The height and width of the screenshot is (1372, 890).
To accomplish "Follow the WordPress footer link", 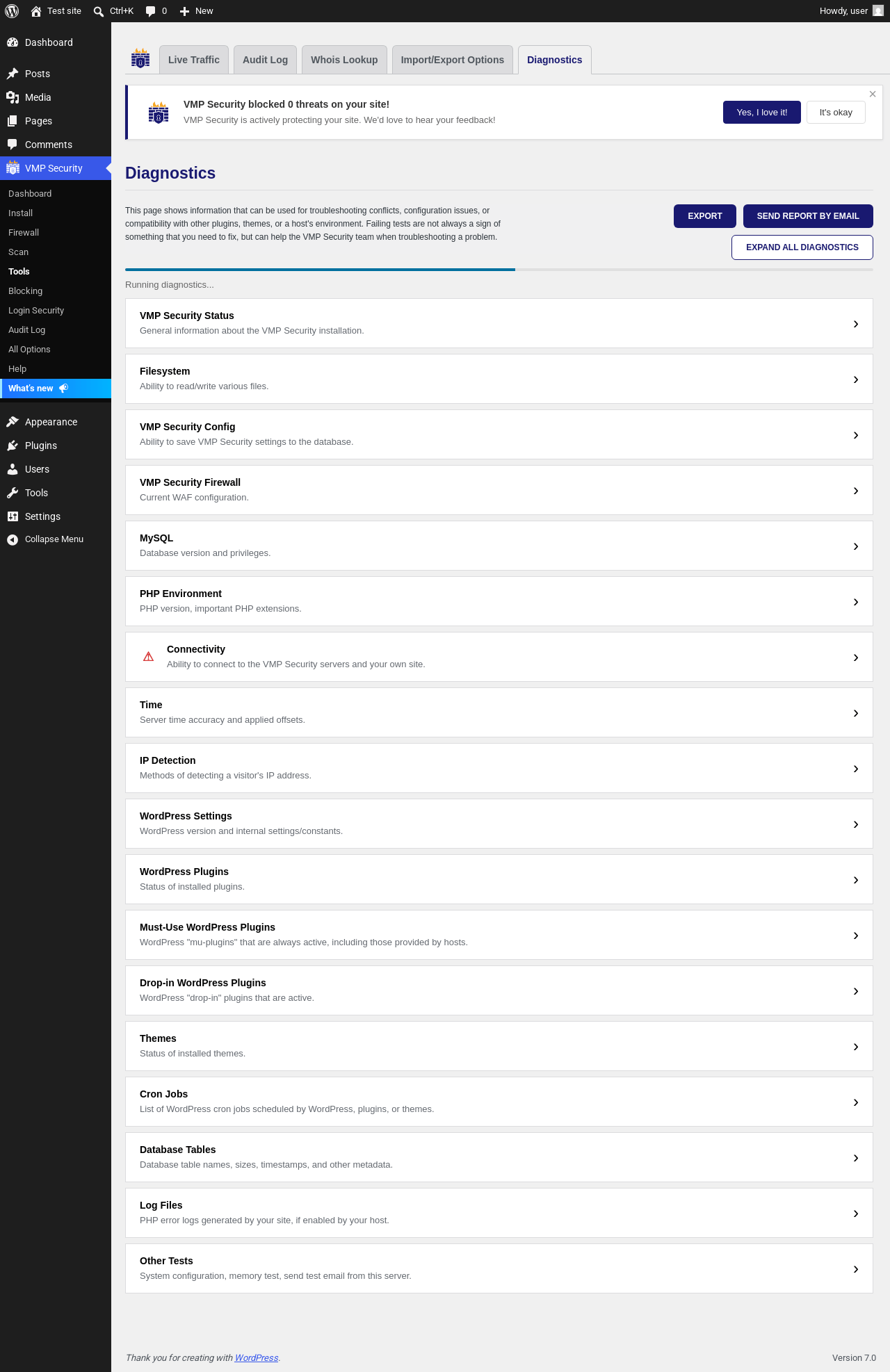I will 257,1358.
